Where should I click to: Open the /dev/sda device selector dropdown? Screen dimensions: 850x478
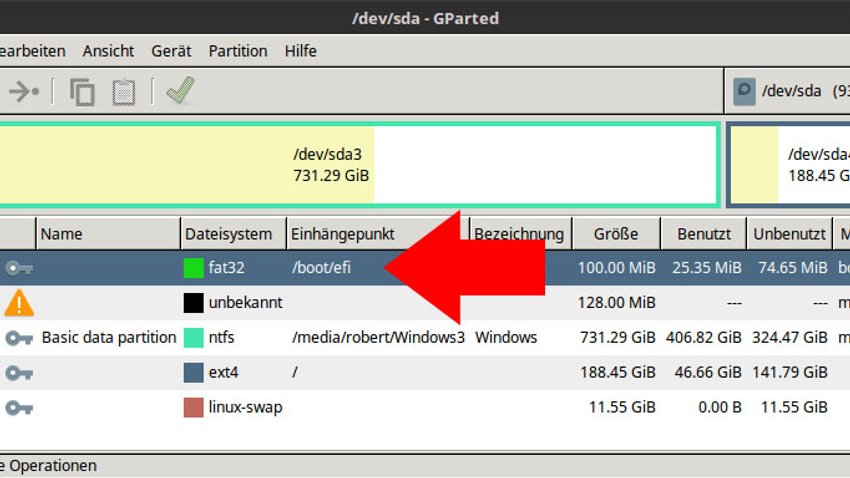click(789, 91)
